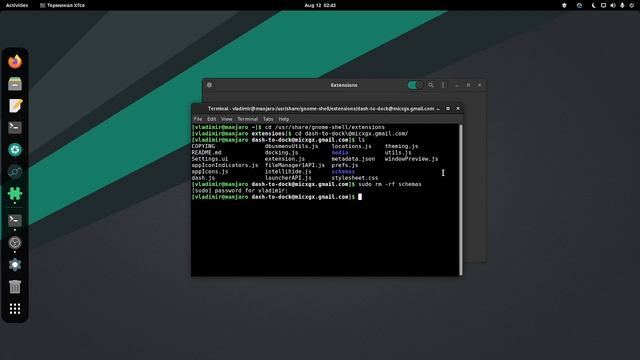
Task: Open the Extensions window kebab menu
Action: pyautogui.click(x=443, y=85)
